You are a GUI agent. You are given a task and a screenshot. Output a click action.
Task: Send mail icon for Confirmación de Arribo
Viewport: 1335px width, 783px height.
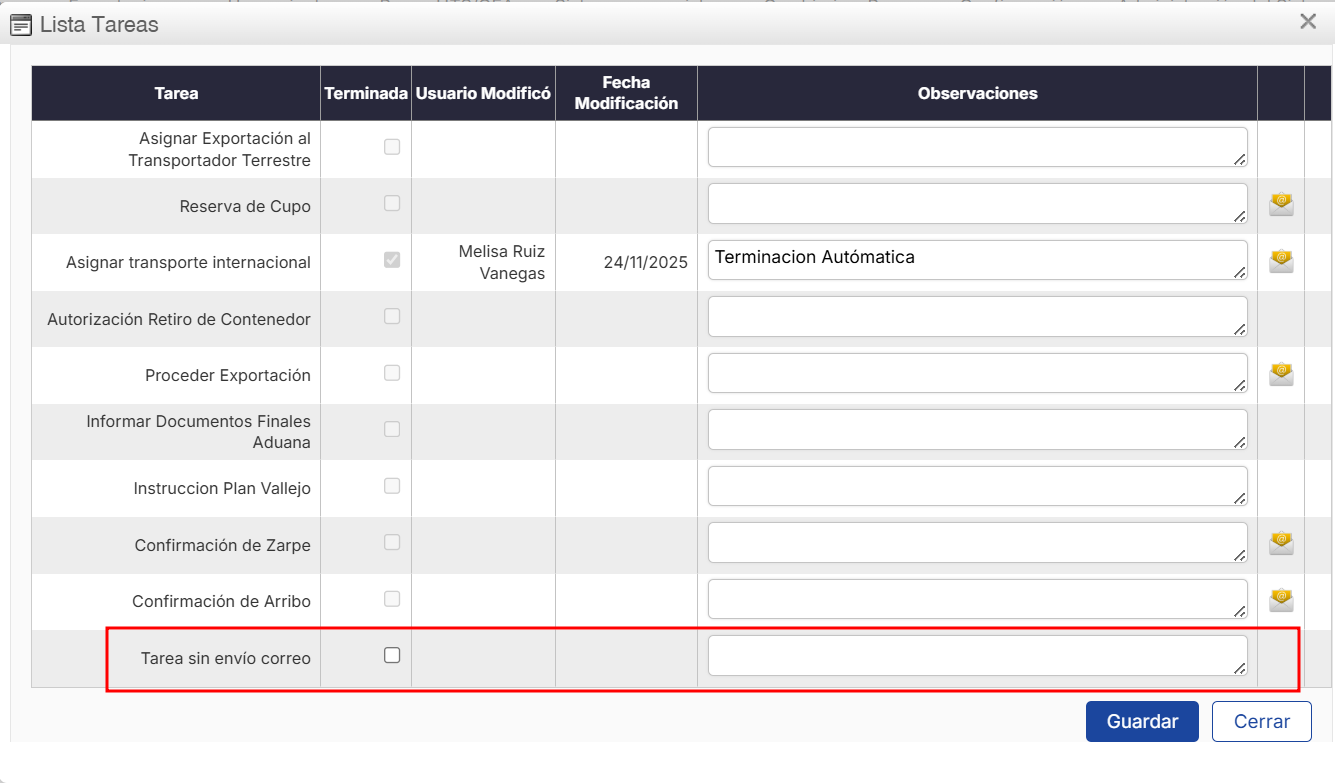[x=1281, y=600]
